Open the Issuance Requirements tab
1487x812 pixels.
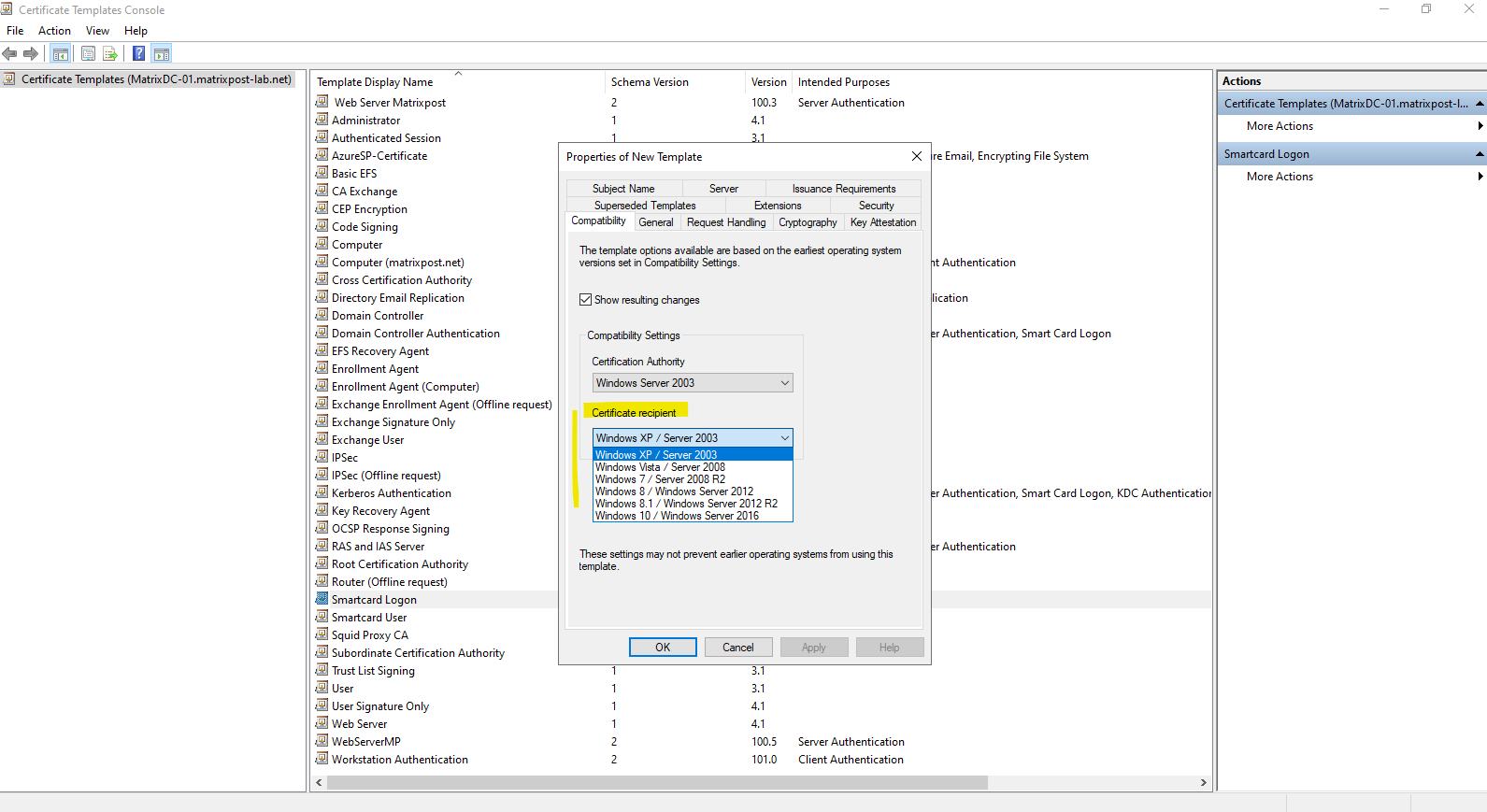tap(844, 189)
